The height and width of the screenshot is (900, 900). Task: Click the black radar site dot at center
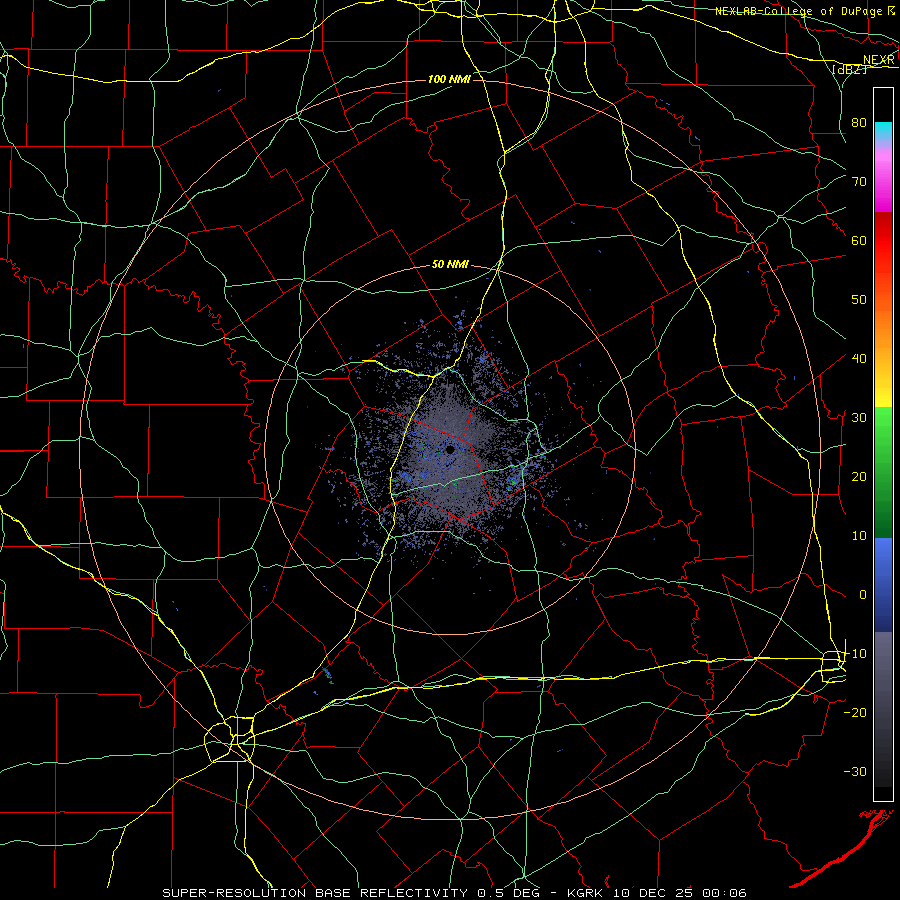(x=450, y=450)
